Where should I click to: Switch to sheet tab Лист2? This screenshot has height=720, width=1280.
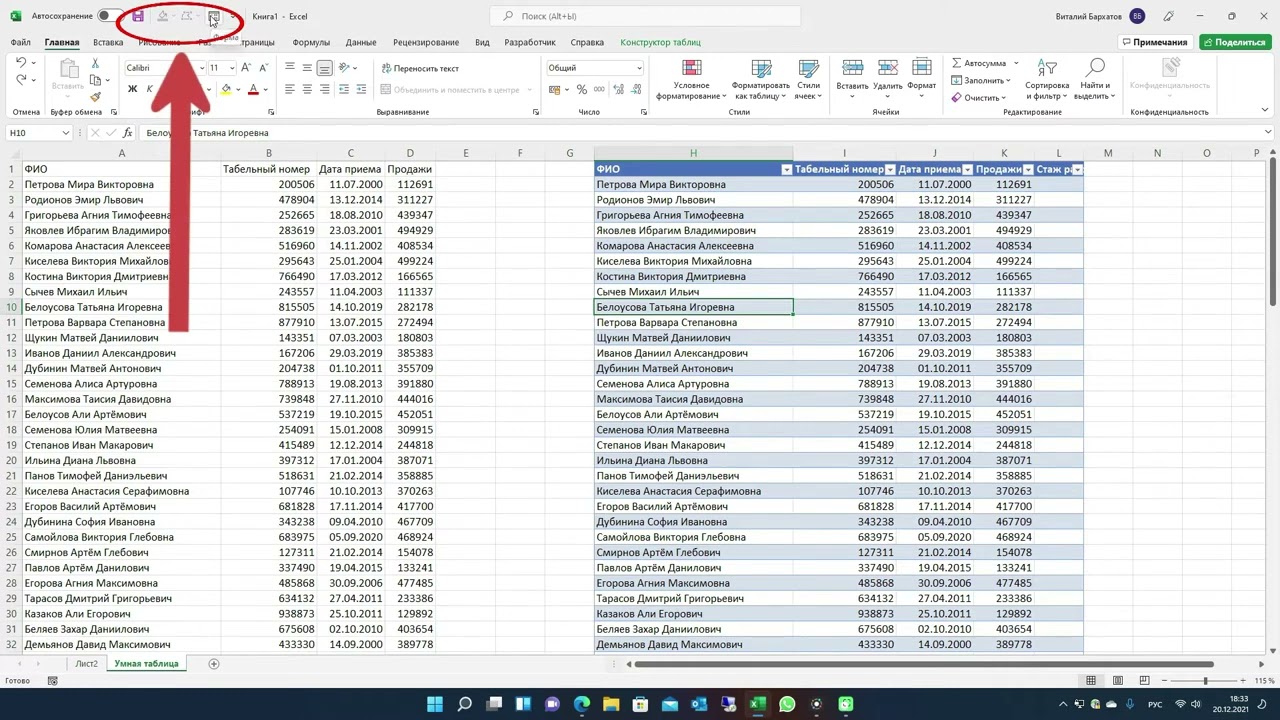[87, 663]
